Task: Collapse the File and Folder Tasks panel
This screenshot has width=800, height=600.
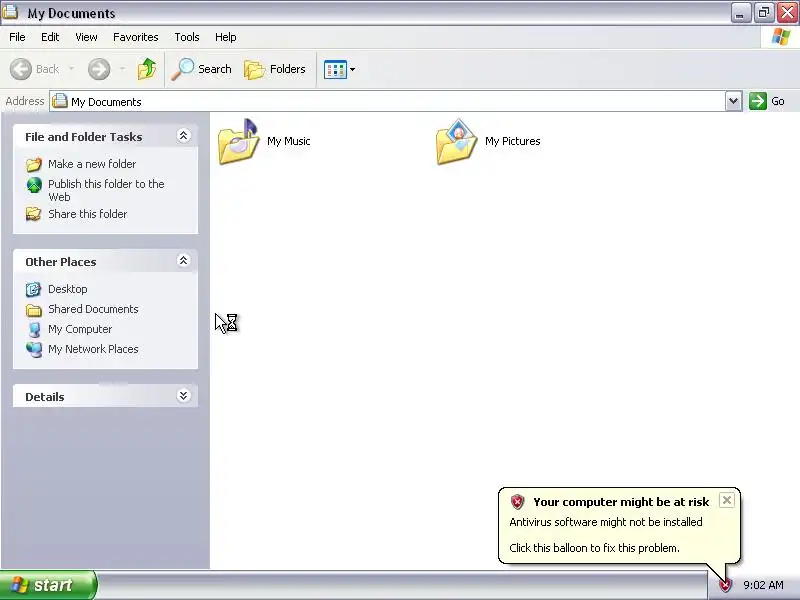Action: pyautogui.click(x=183, y=136)
